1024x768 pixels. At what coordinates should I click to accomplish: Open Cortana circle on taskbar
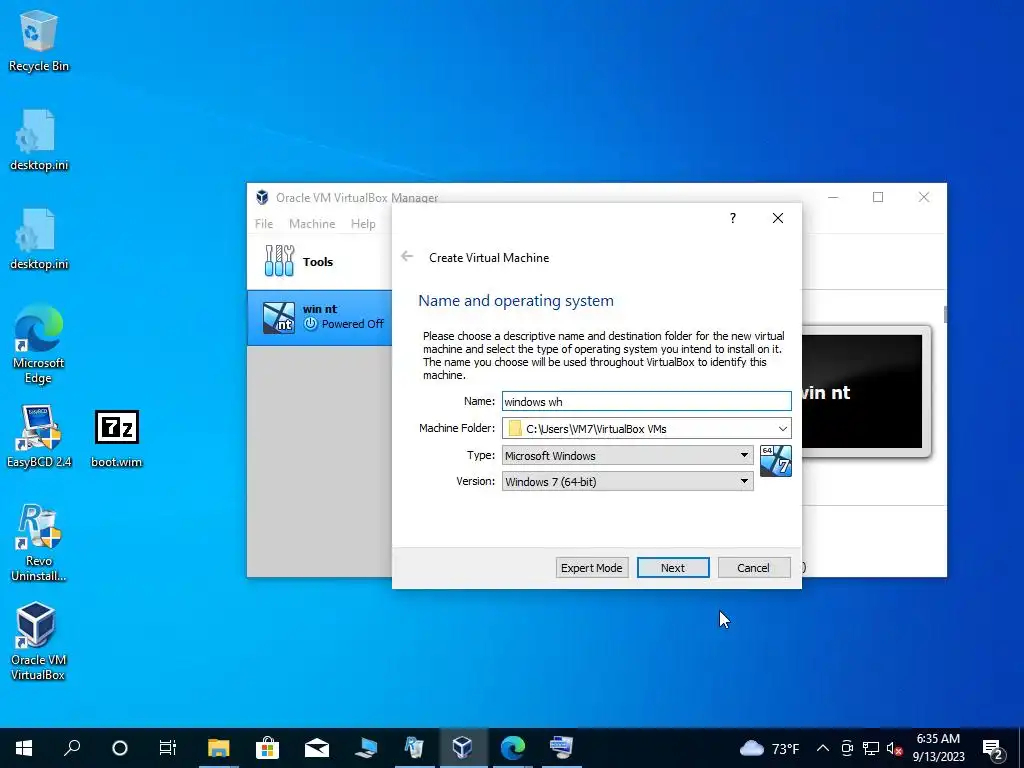pyautogui.click(x=120, y=748)
